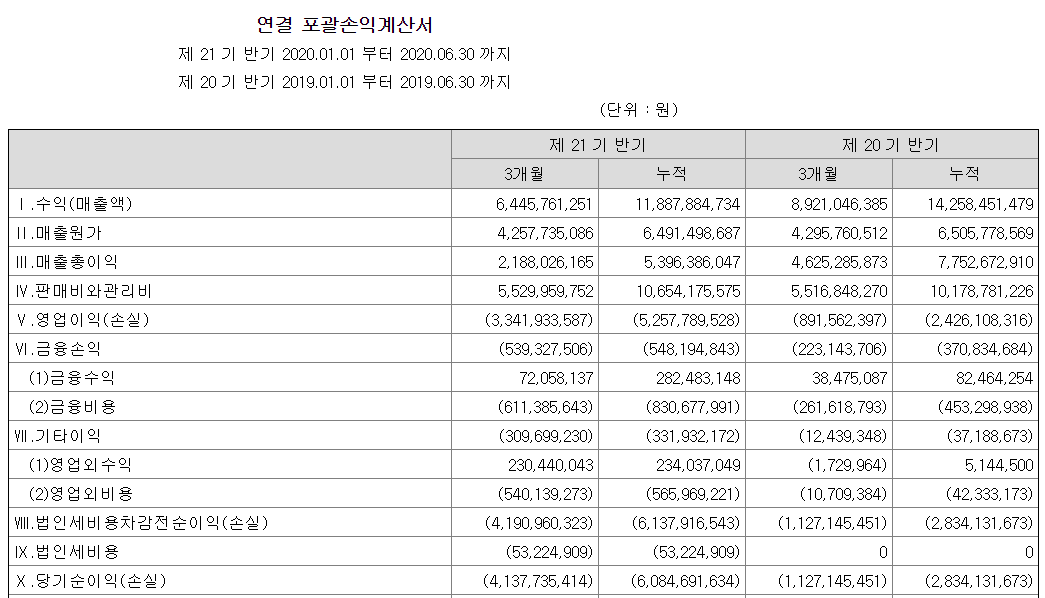Select cumulative revenue 11,887,884,734
Viewport: 1045px width, 598px height.
(x=688, y=204)
